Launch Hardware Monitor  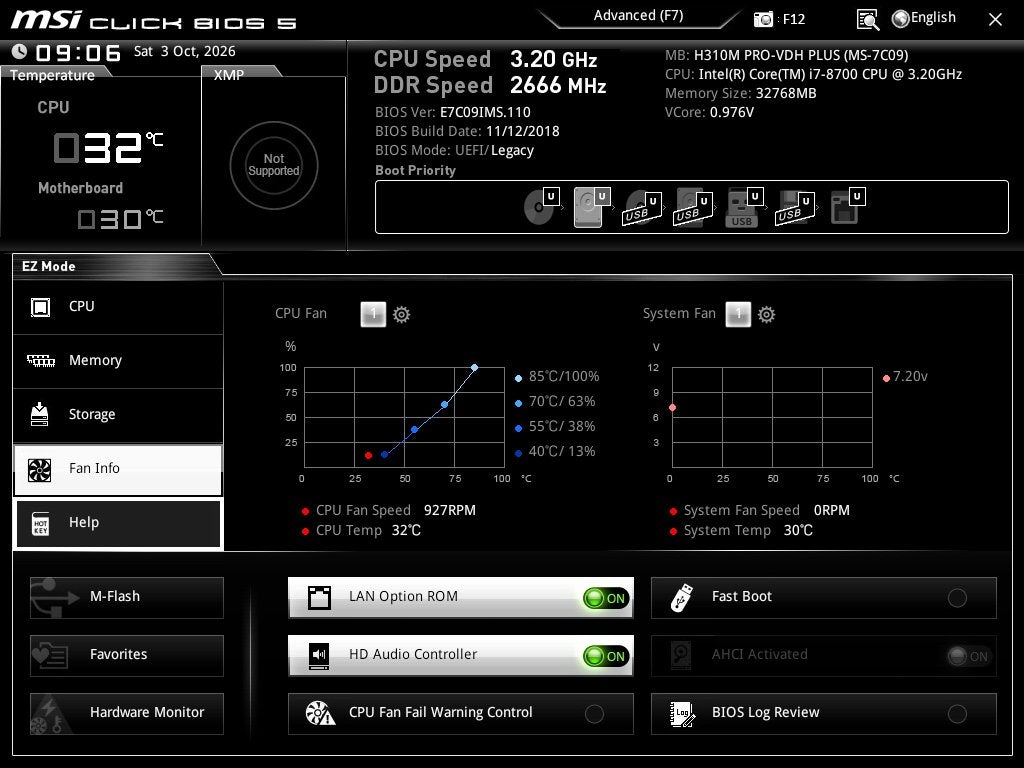tap(127, 714)
